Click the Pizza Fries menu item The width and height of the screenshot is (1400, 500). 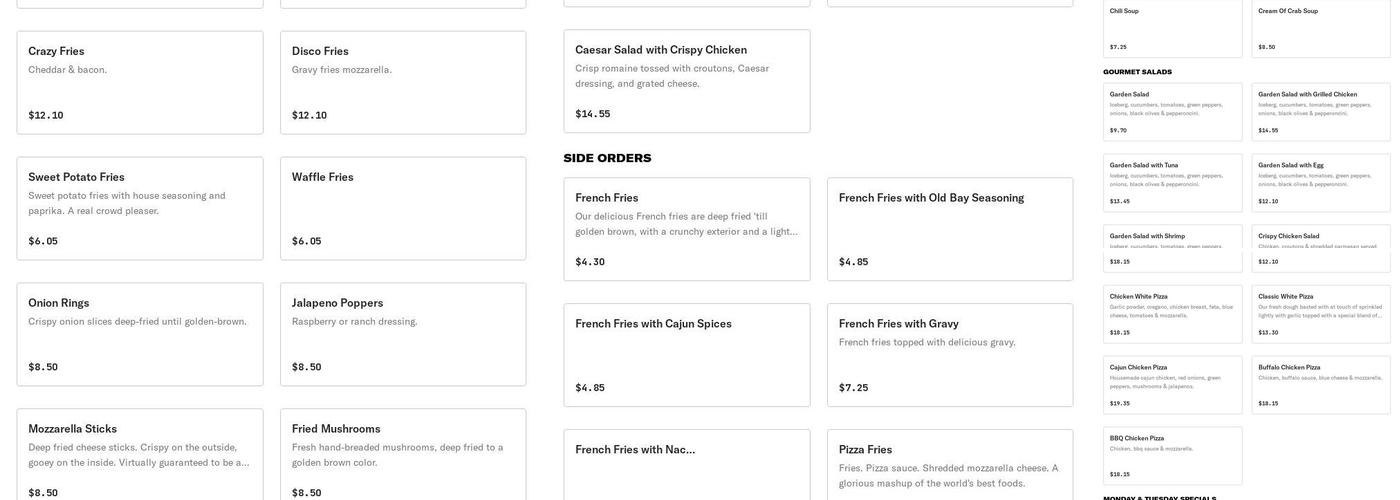tap(950, 466)
